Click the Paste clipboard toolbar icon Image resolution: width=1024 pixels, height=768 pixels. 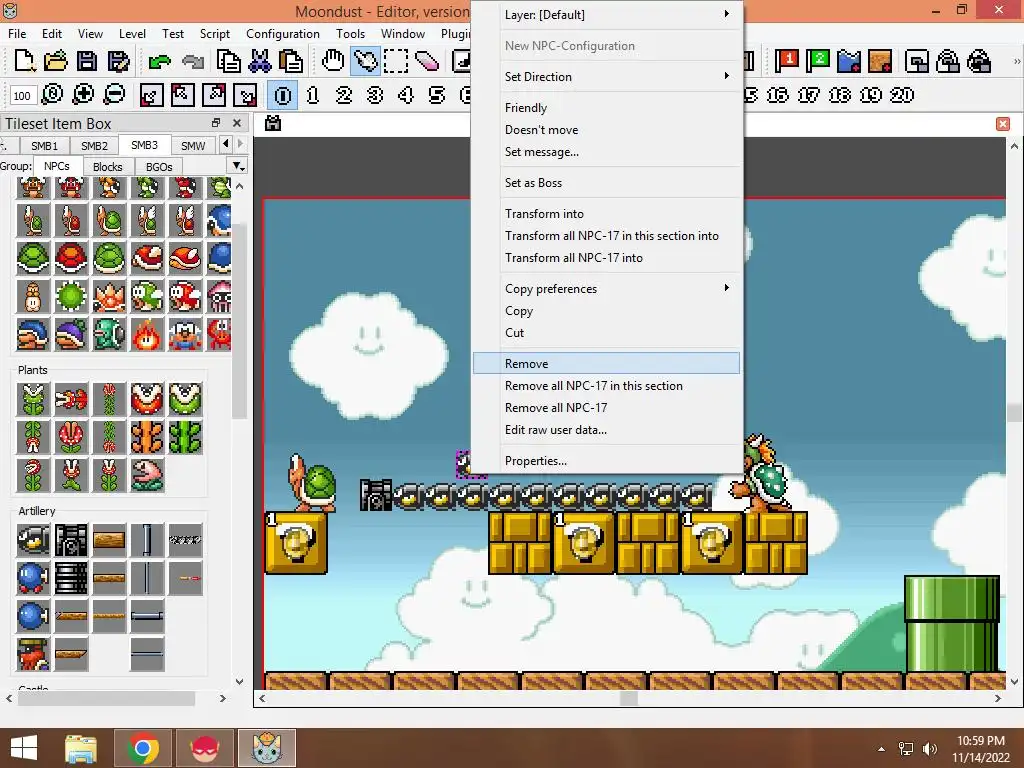291,61
